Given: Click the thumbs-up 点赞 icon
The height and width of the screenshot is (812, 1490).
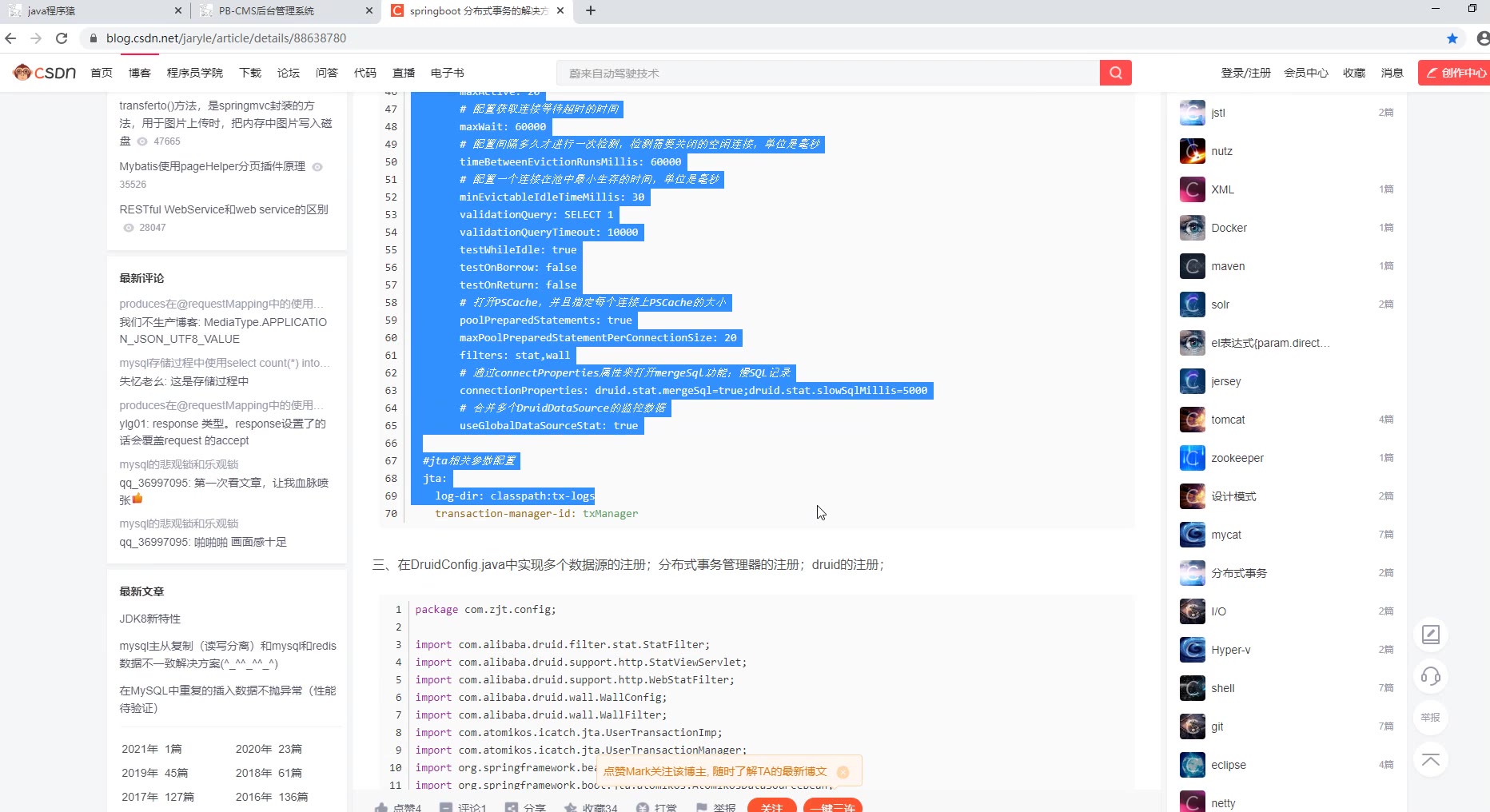Looking at the screenshot, I should (381, 807).
